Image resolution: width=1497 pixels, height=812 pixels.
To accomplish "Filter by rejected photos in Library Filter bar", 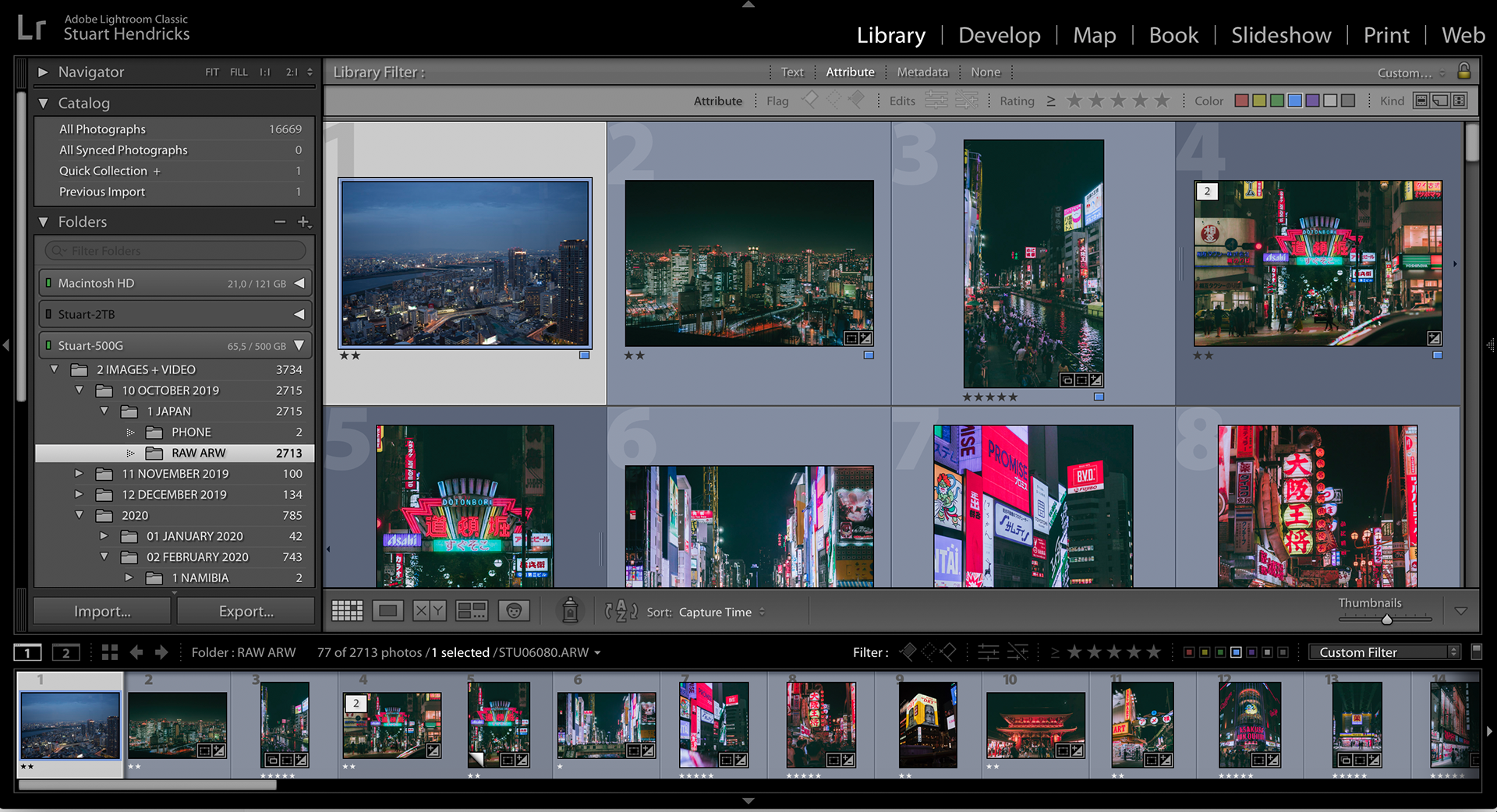I will pyautogui.click(x=857, y=100).
